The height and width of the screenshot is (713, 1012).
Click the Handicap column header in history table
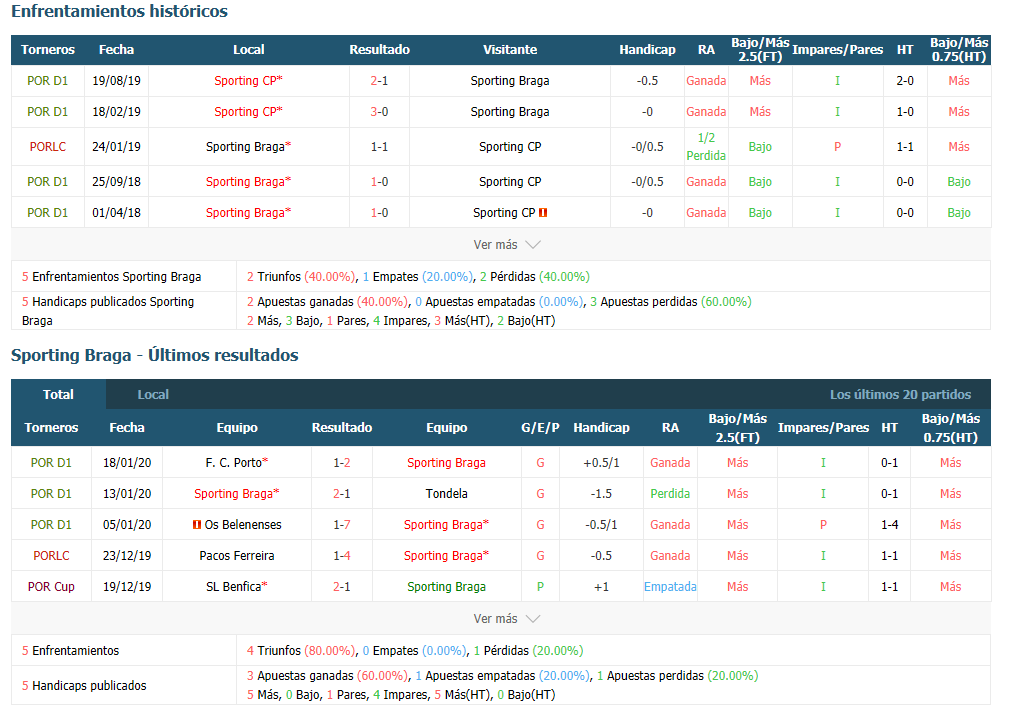647,50
